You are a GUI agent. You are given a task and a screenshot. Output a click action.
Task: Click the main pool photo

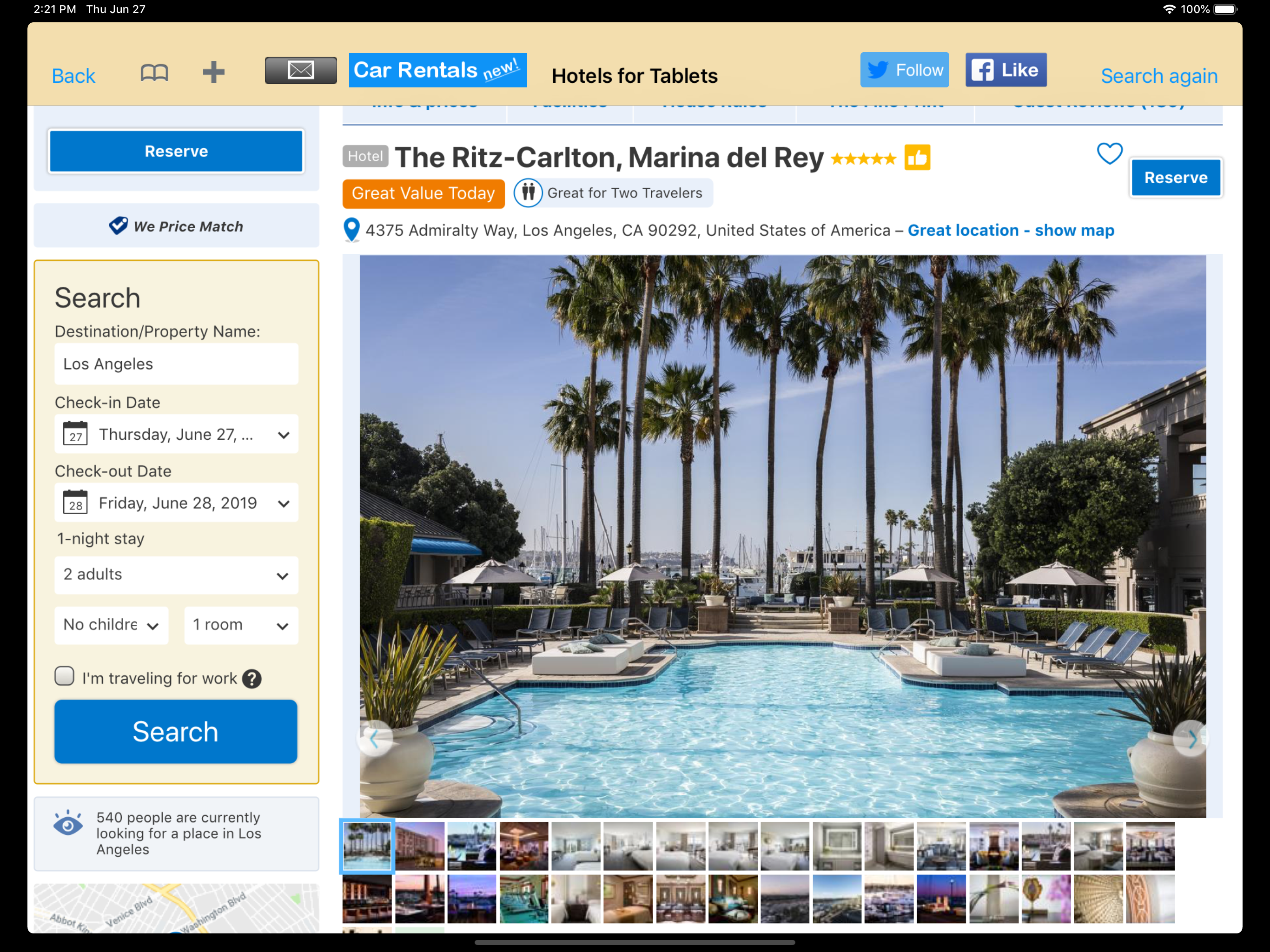(782, 536)
